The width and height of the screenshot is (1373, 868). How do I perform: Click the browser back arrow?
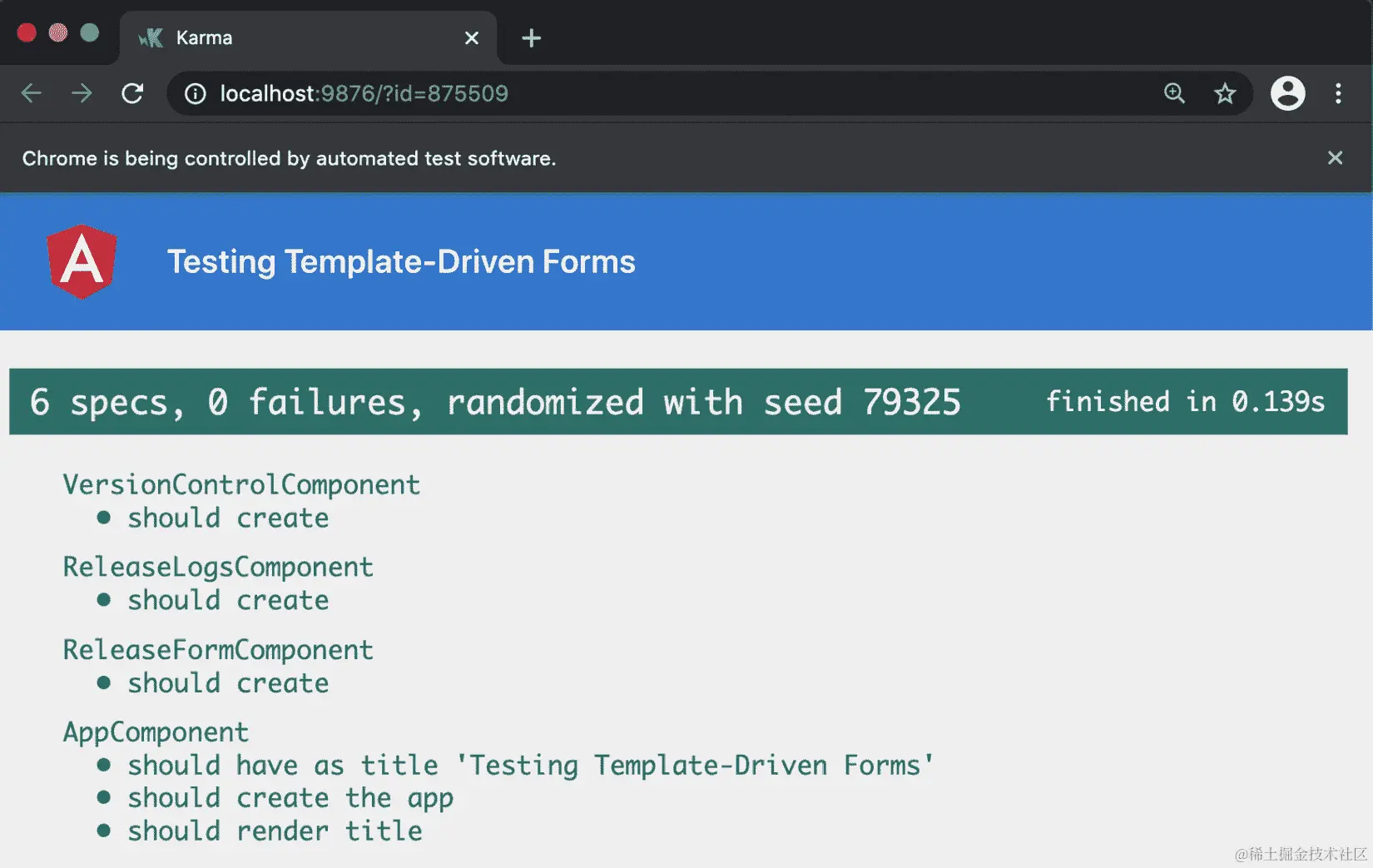[x=32, y=93]
